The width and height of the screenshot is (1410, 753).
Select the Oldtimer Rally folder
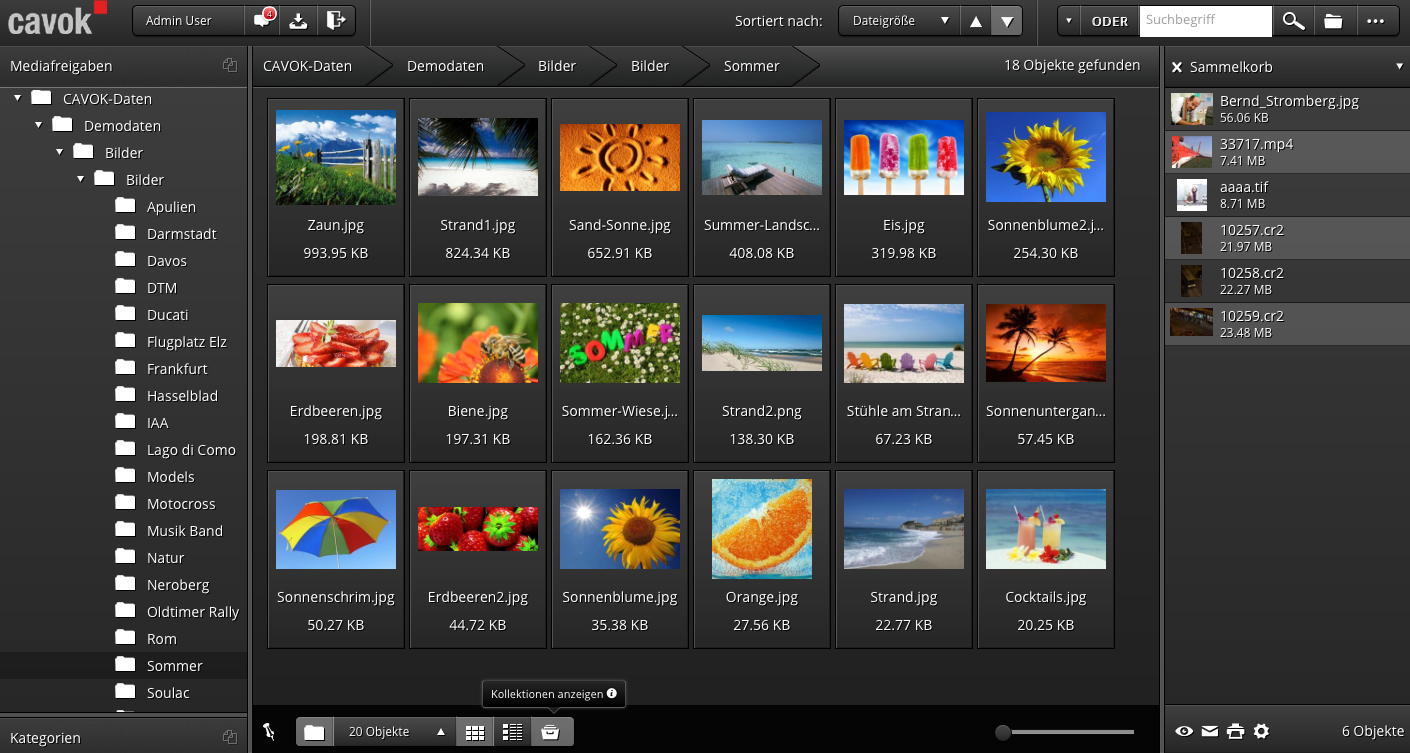(x=193, y=612)
